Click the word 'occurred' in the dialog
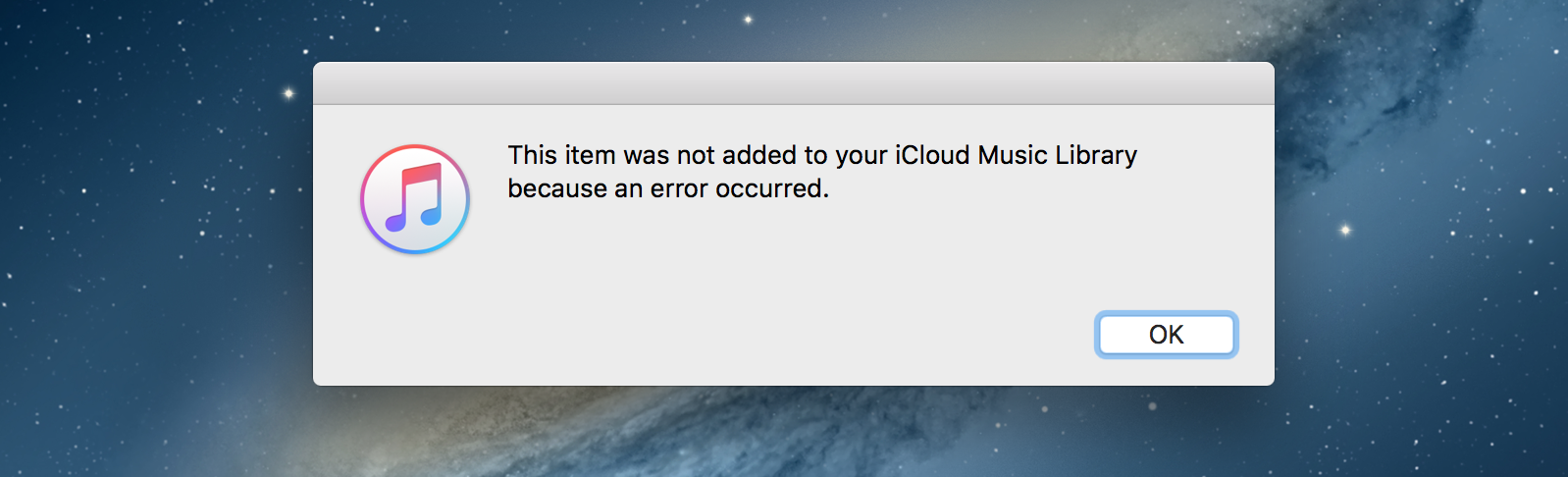The width and height of the screenshot is (1568, 477). coord(768,188)
